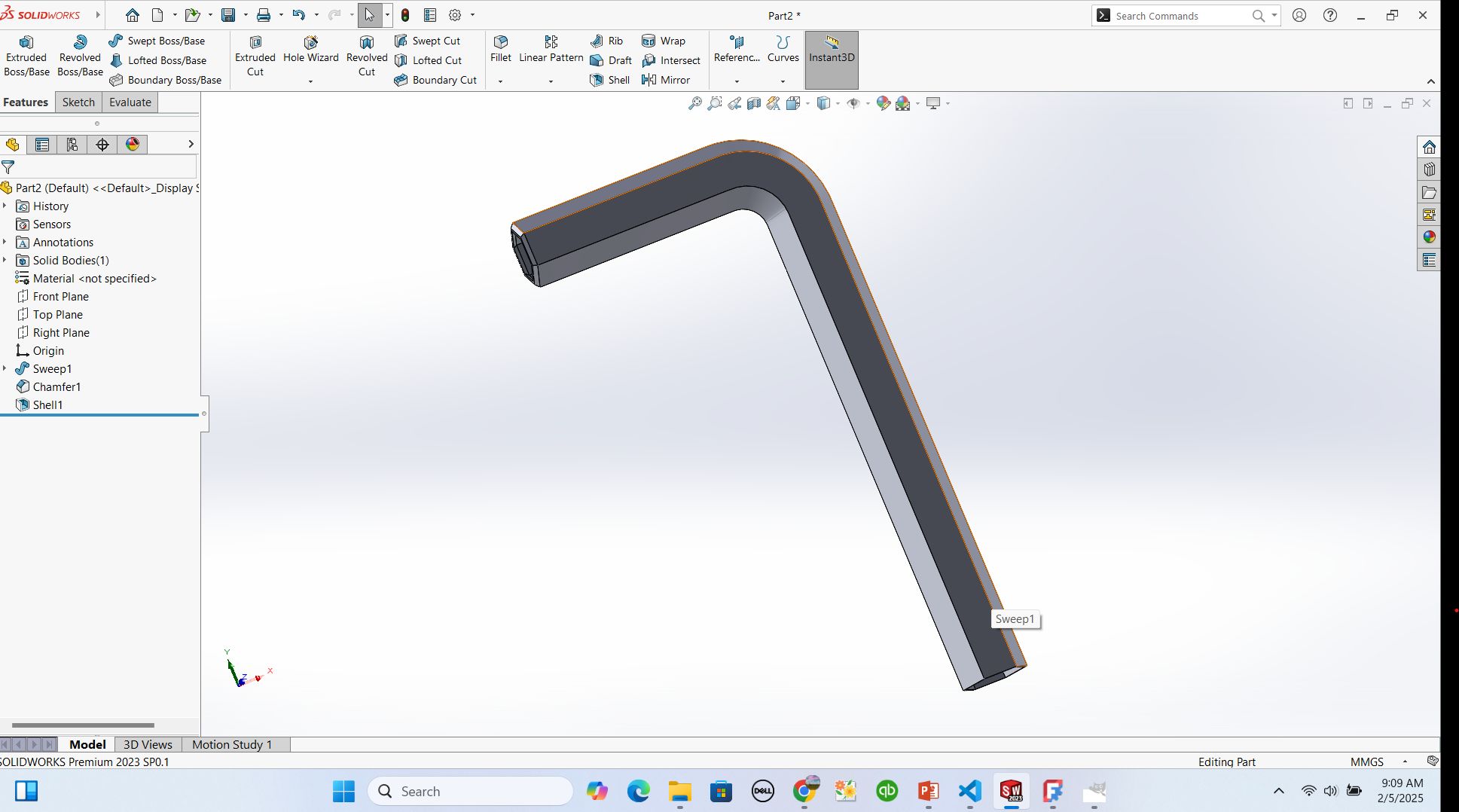Click MMGS unit system in status bar
This screenshot has height=812, width=1459.
[x=1366, y=762]
